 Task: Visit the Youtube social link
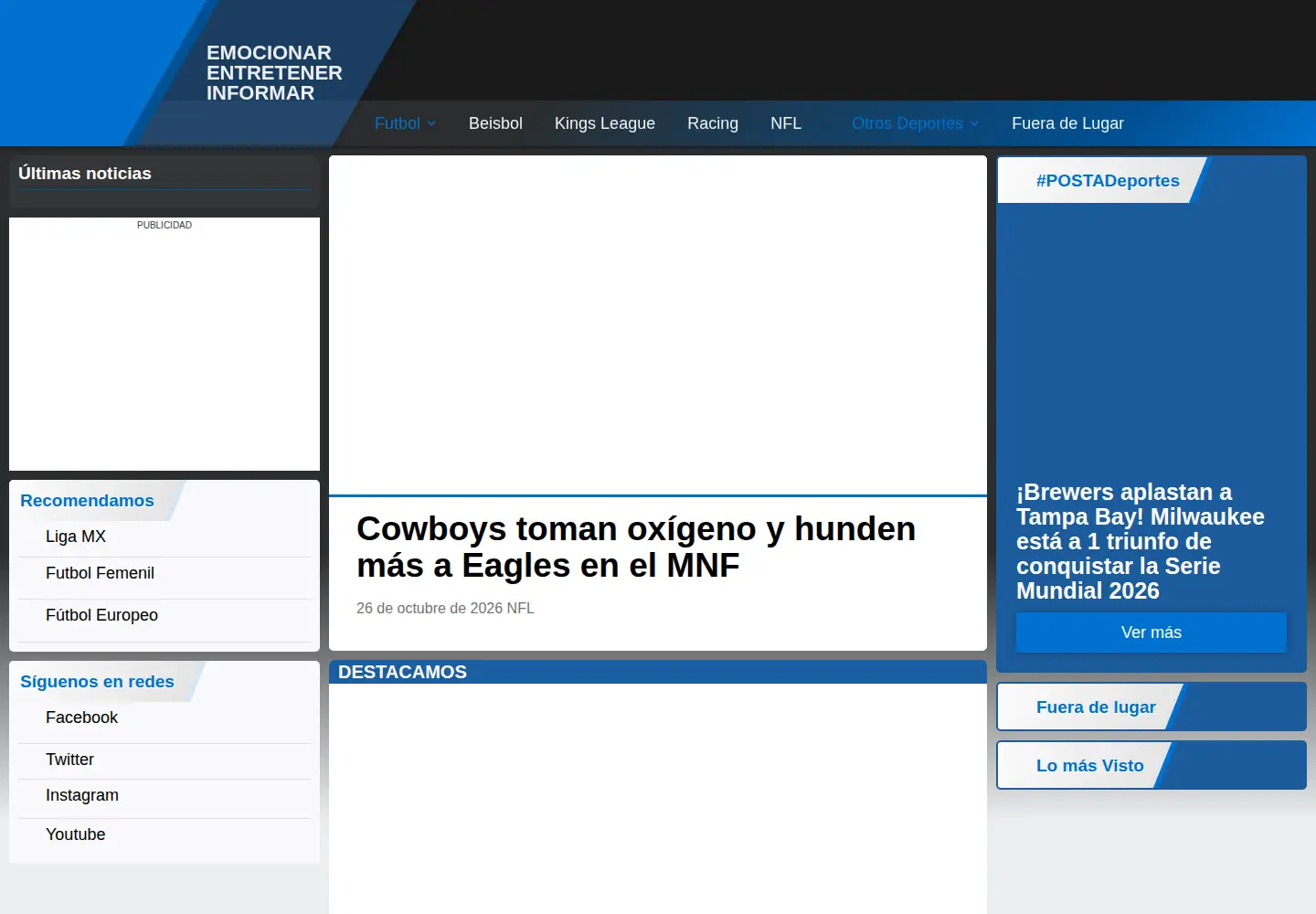coord(75,834)
